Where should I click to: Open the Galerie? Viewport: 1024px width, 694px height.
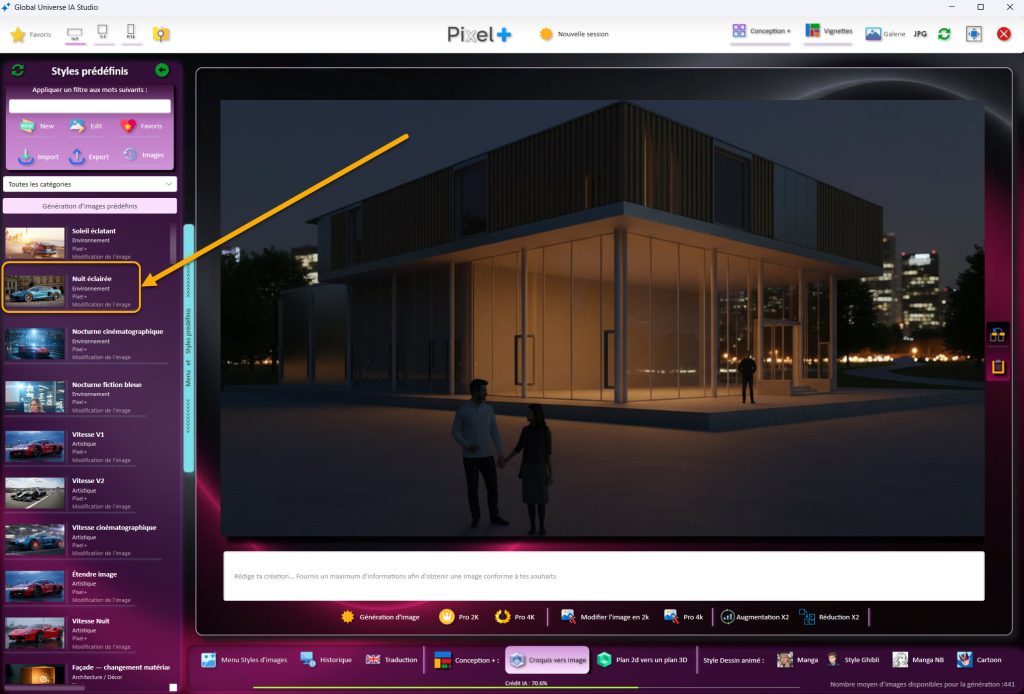[x=885, y=34]
